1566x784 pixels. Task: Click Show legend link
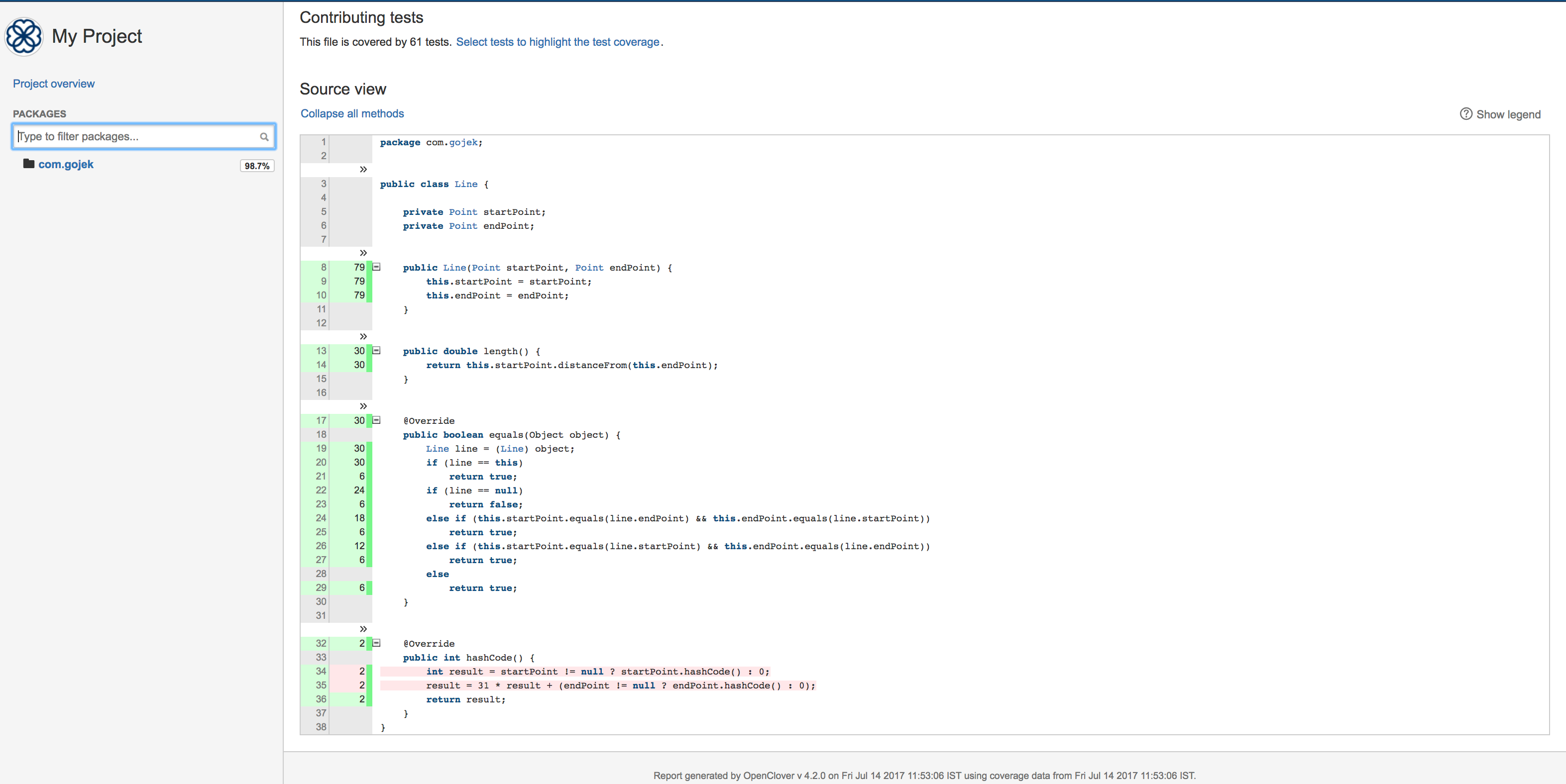point(1508,114)
